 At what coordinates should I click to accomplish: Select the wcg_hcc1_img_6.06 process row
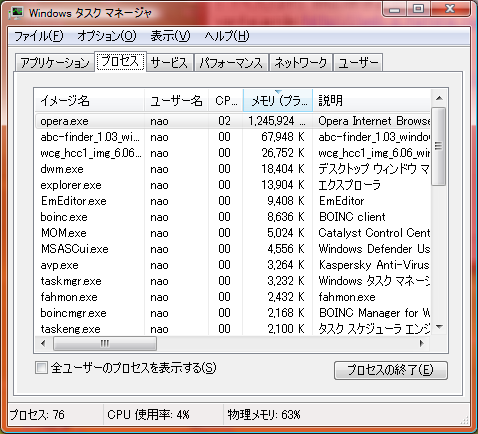(x=233, y=153)
